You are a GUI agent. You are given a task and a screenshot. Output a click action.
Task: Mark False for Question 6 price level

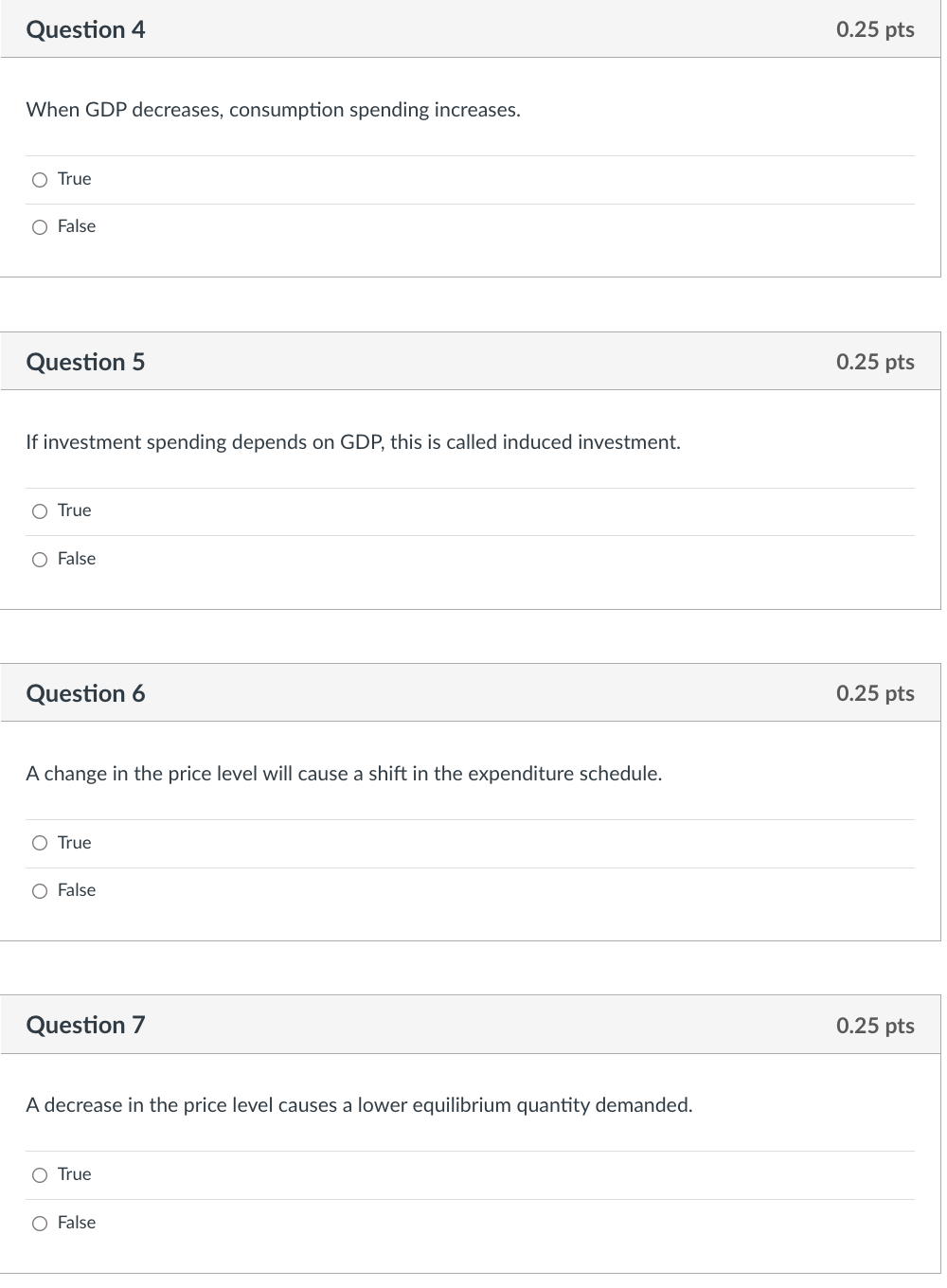point(40,891)
